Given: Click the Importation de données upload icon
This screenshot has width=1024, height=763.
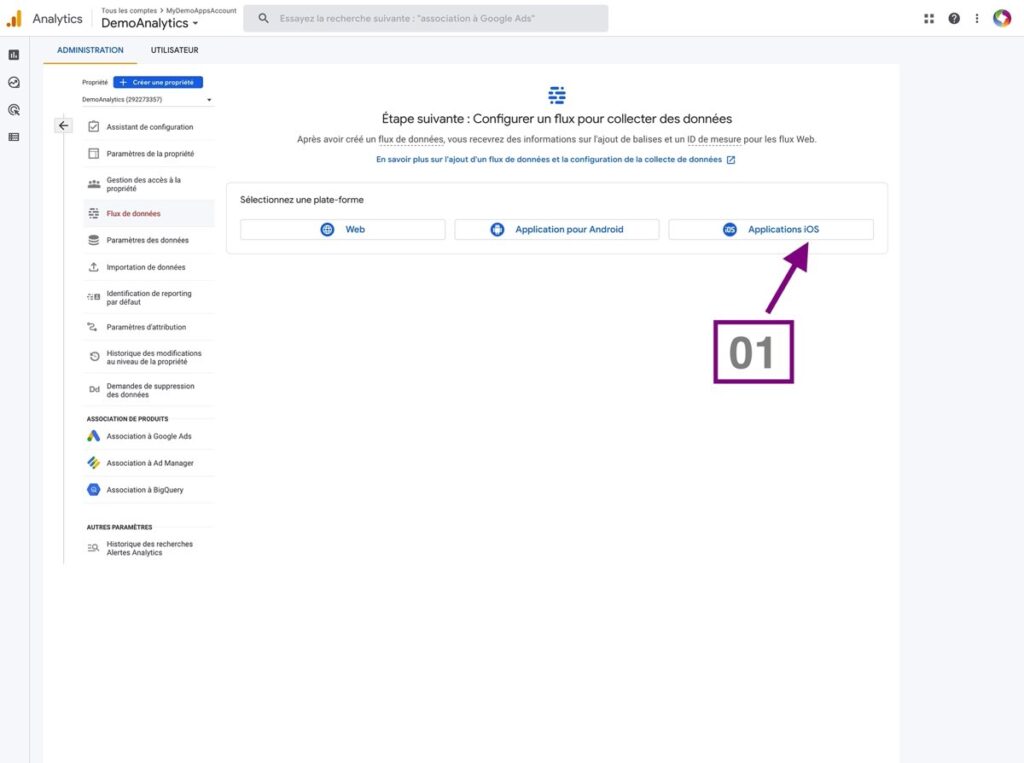Looking at the screenshot, I should coord(93,267).
